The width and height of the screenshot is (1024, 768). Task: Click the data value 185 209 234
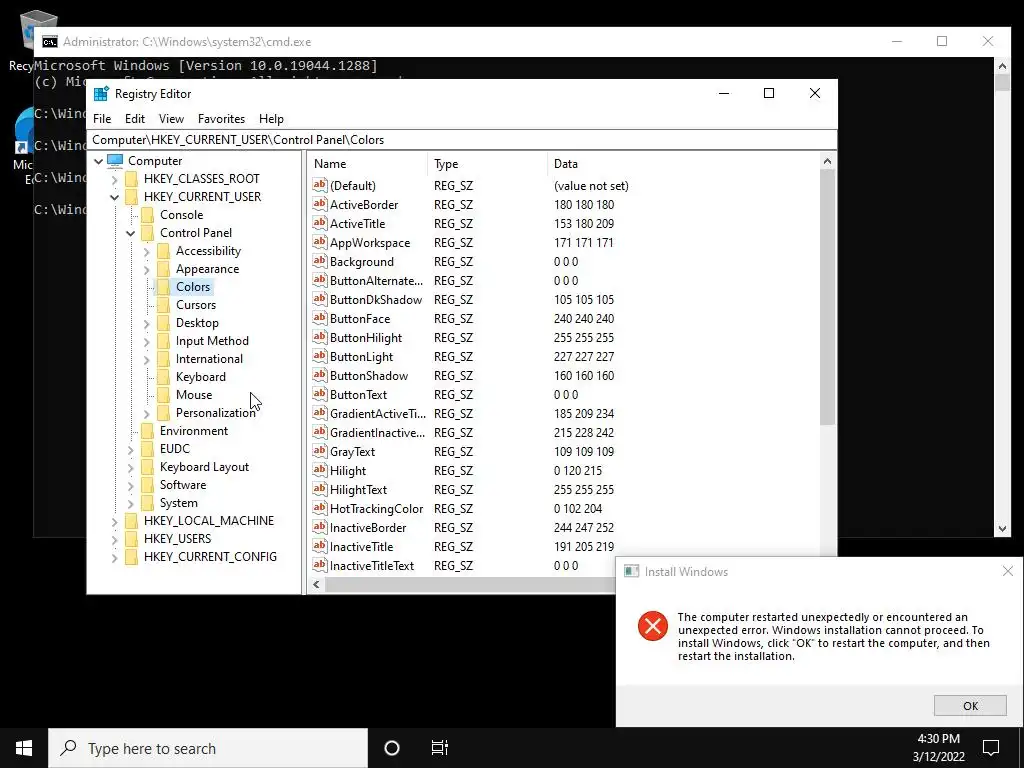584,413
